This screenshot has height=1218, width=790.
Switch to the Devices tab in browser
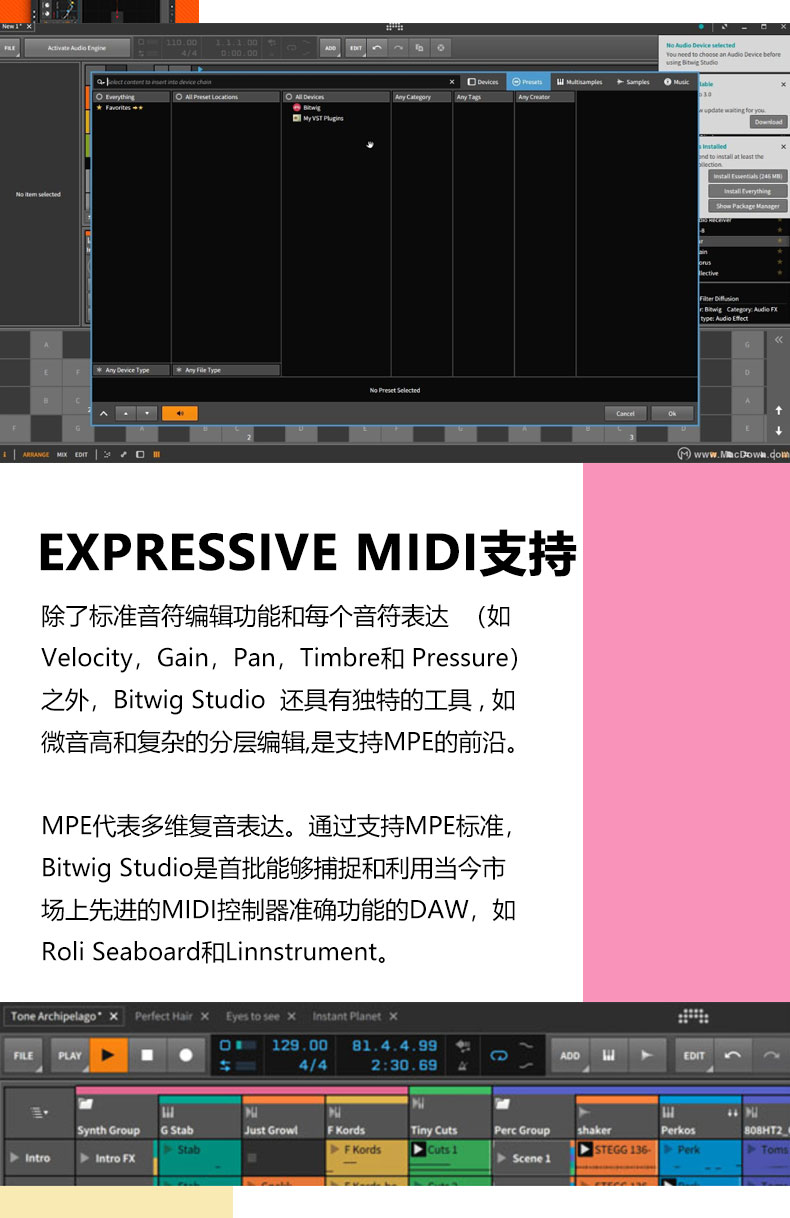click(x=483, y=82)
